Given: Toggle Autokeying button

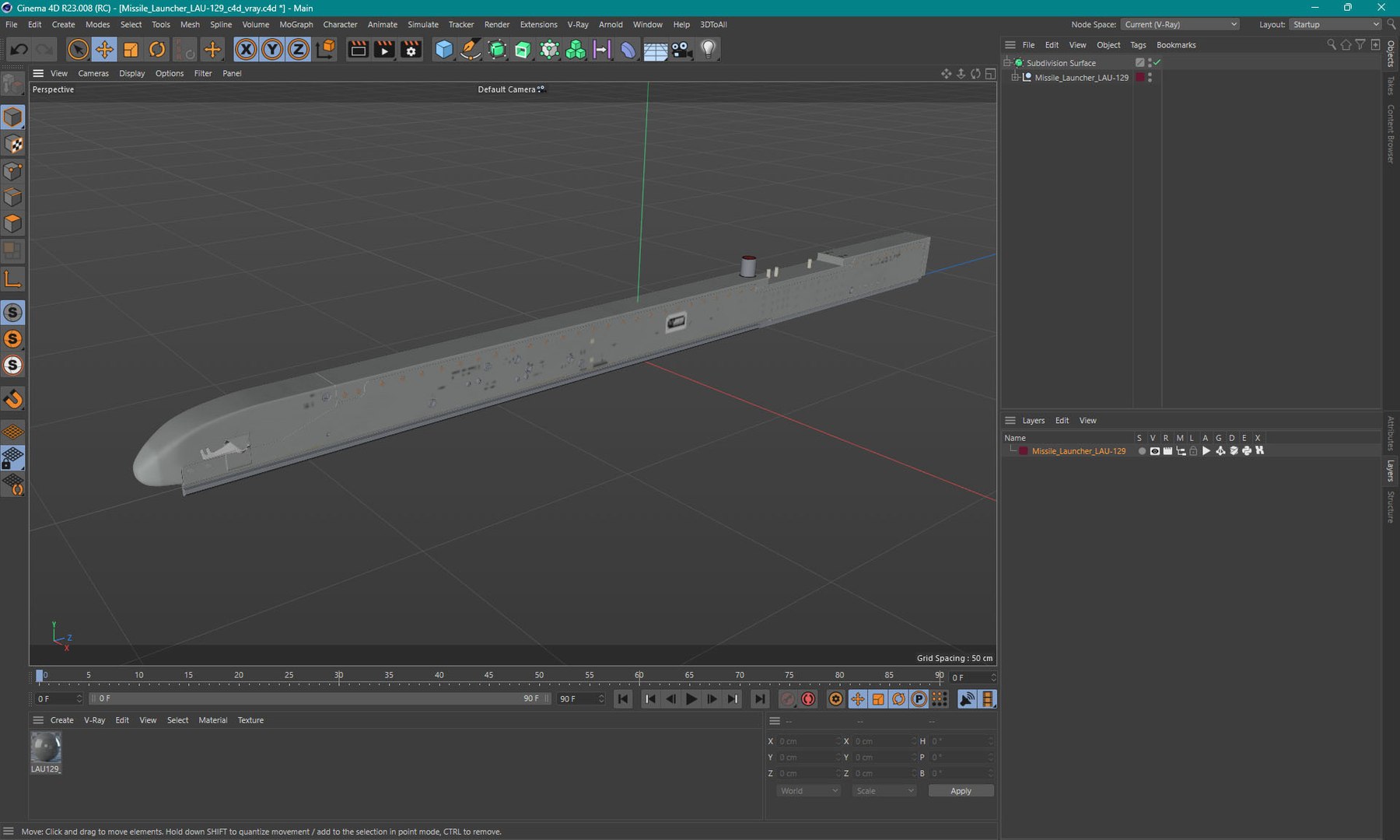Looking at the screenshot, I should pos(809,699).
